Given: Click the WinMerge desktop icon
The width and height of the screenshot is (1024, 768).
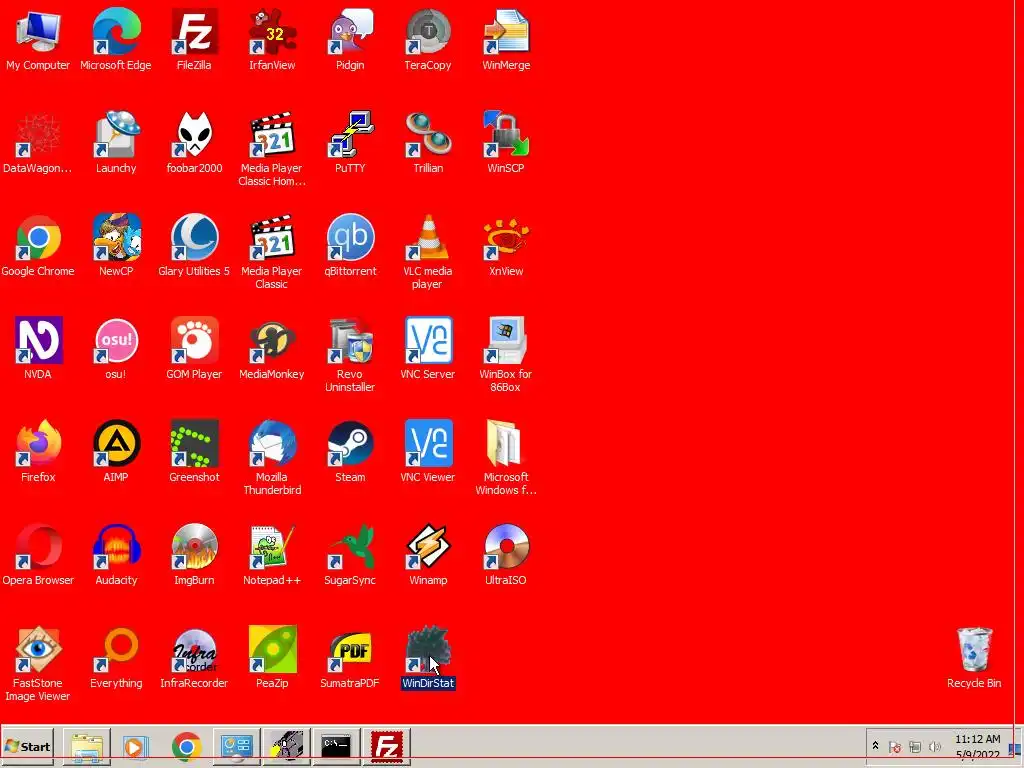Looking at the screenshot, I should coord(506,31).
